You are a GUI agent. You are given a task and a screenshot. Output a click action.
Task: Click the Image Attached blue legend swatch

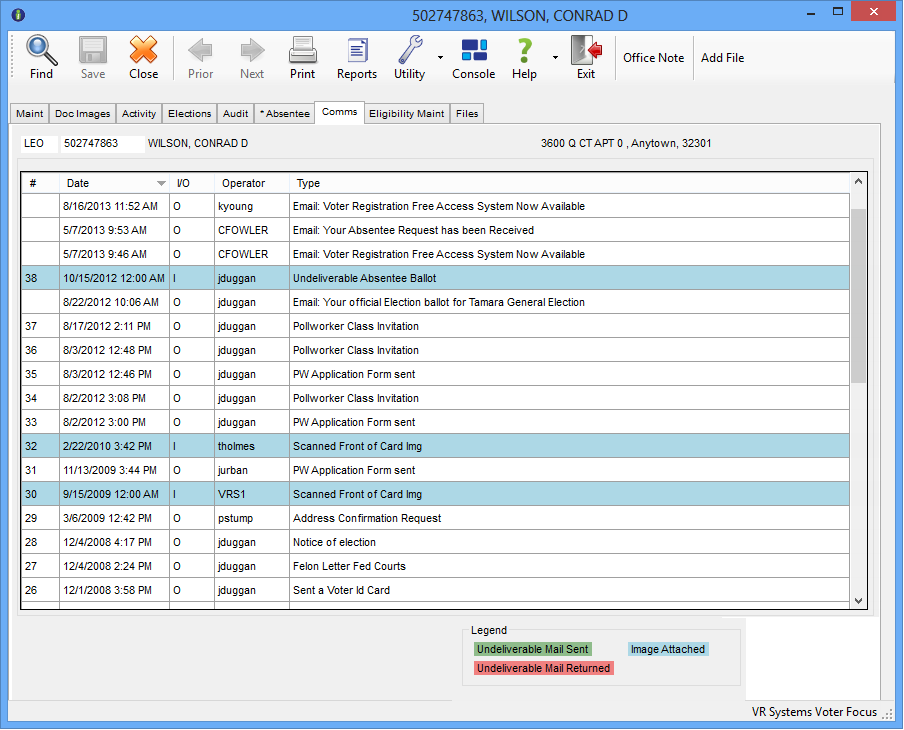click(x=667, y=649)
